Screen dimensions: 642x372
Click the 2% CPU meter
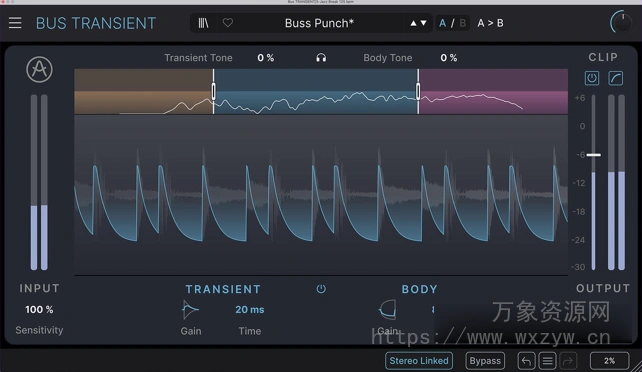point(609,361)
